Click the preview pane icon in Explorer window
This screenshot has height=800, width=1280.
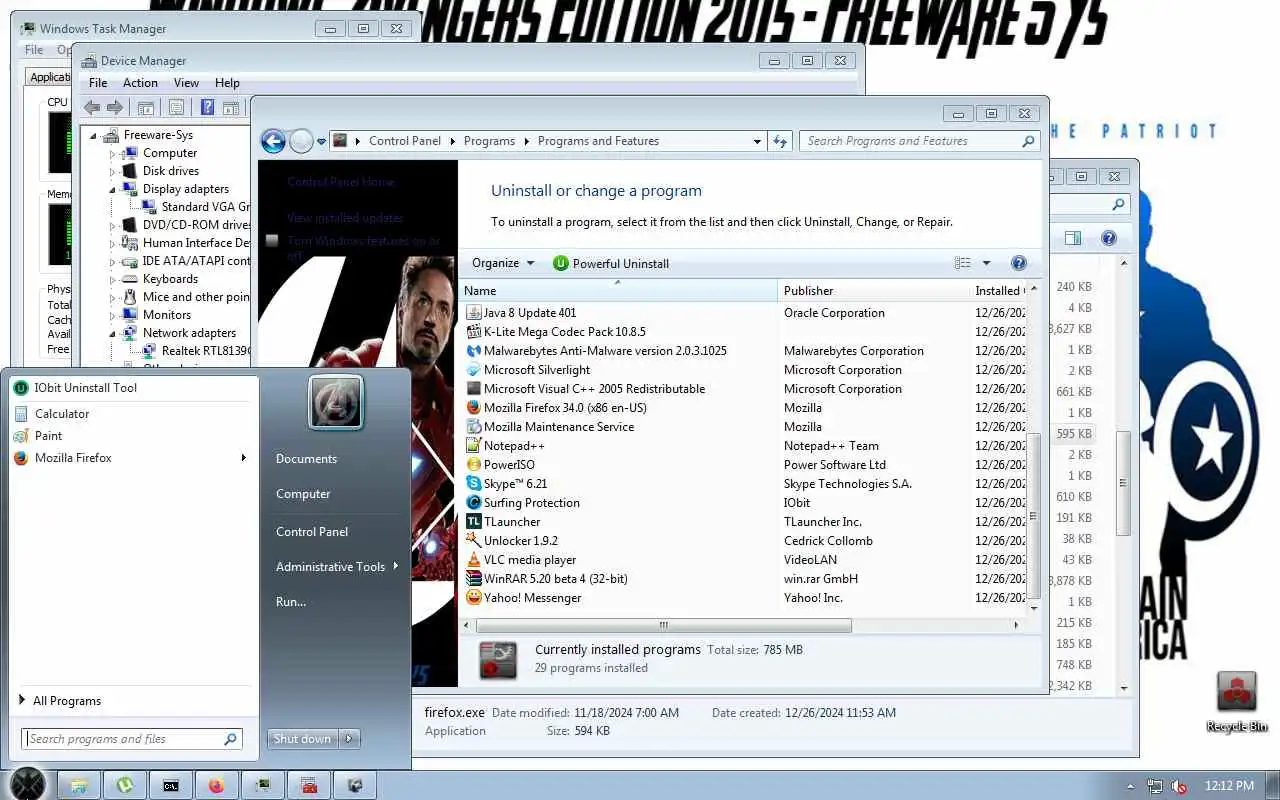pos(1073,238)
